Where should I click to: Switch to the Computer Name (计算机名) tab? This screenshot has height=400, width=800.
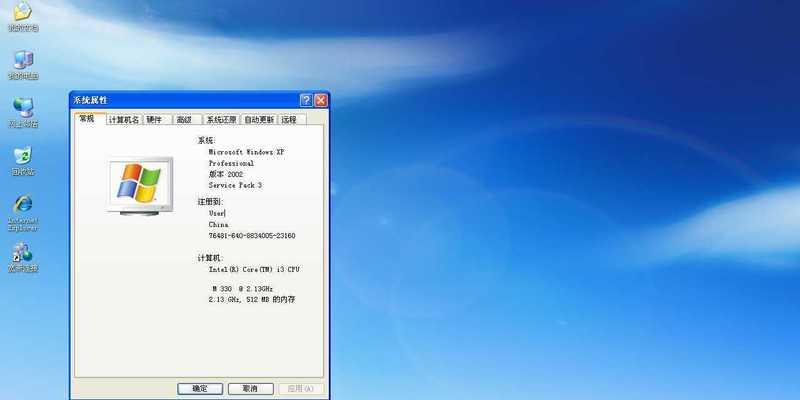(x=124, y=120)
